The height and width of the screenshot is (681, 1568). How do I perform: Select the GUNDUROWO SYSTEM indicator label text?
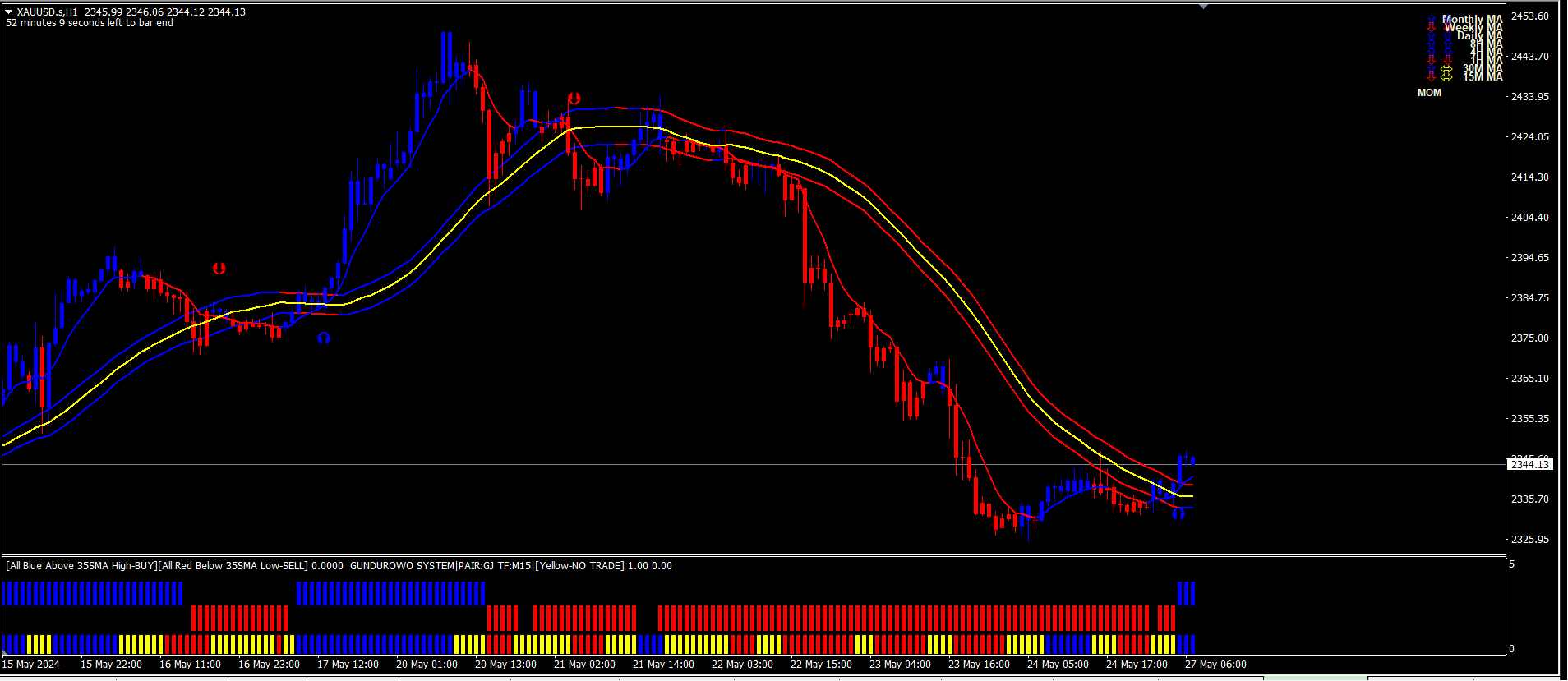pyautogui.click(x=402, y=566)
